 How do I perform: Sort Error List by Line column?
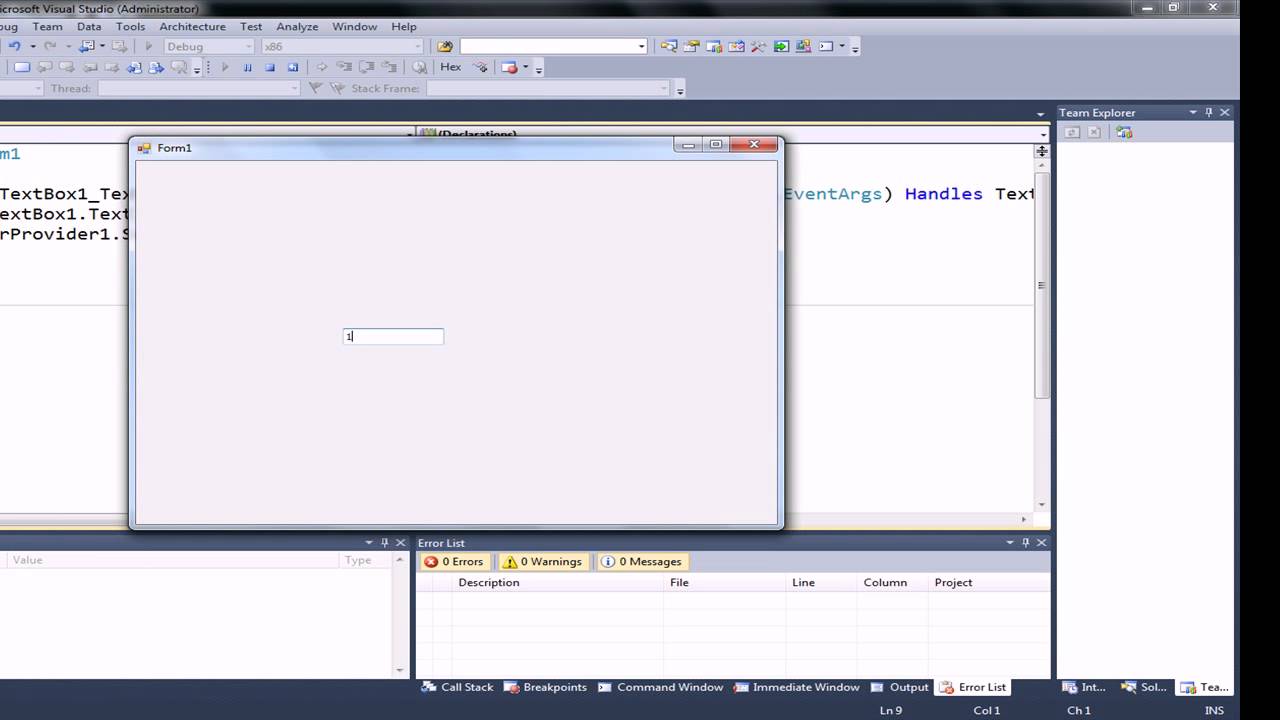tap(820, 582)
